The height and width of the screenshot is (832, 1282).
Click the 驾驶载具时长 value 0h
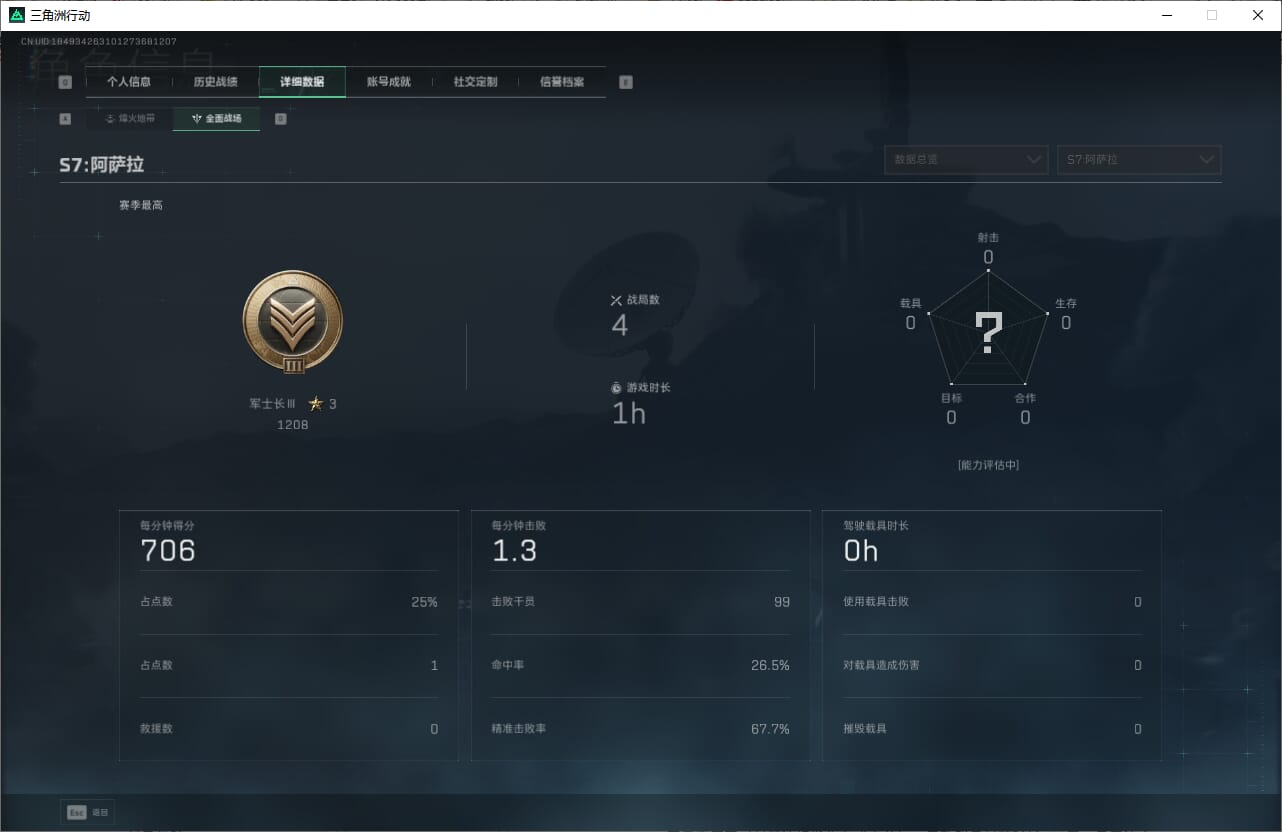861,551
